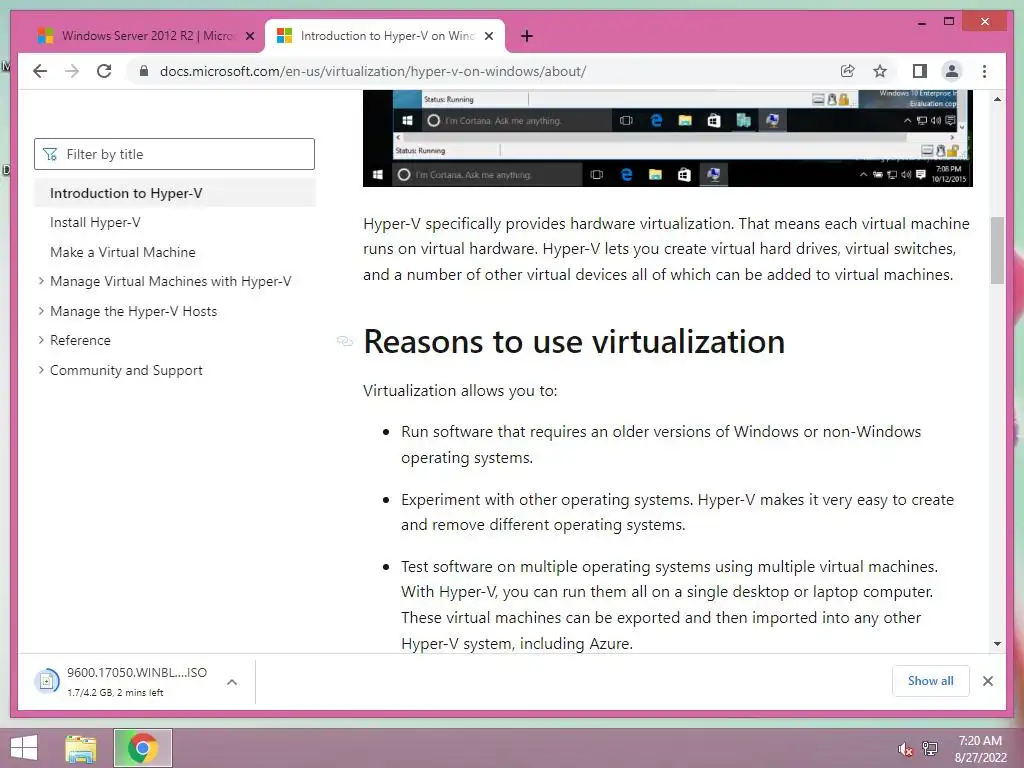Viewport: 1024px width, 768px height.
Task: Reload the current page
Action: (x=104, y=71)
